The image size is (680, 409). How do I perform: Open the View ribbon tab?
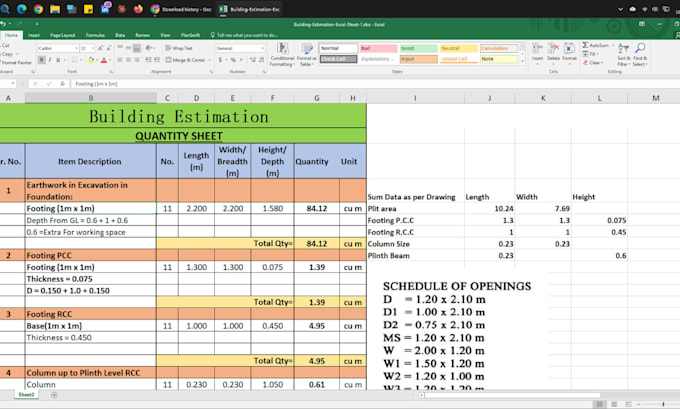tap(165, 35)
